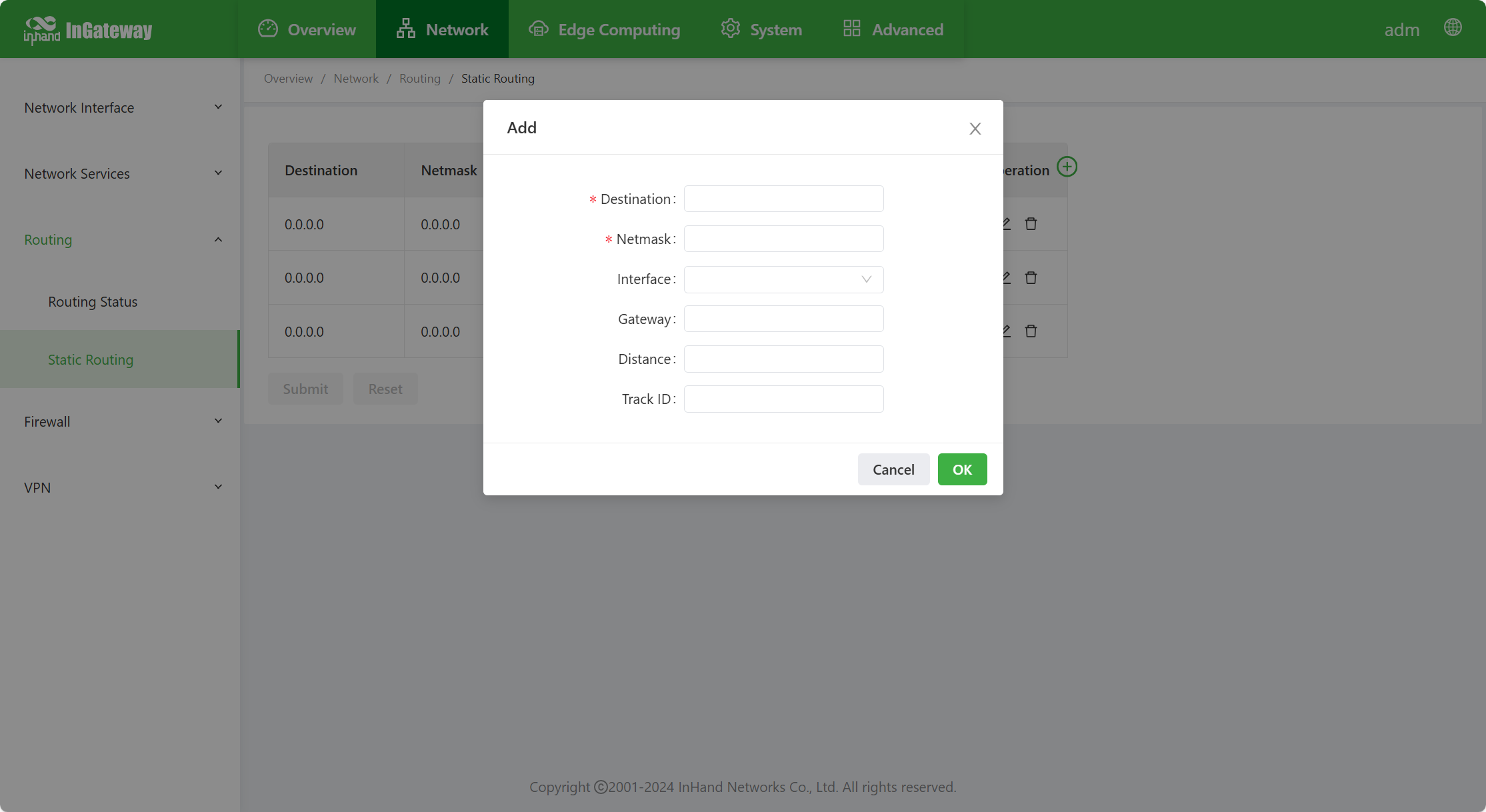Open the Interface dropdown

[x=783, y=279]
